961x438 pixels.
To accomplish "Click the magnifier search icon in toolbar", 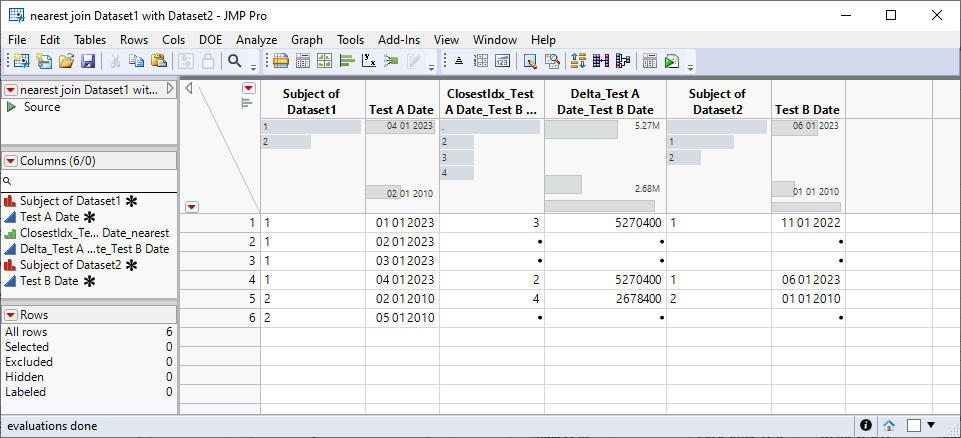I will (x=234, y=61).
